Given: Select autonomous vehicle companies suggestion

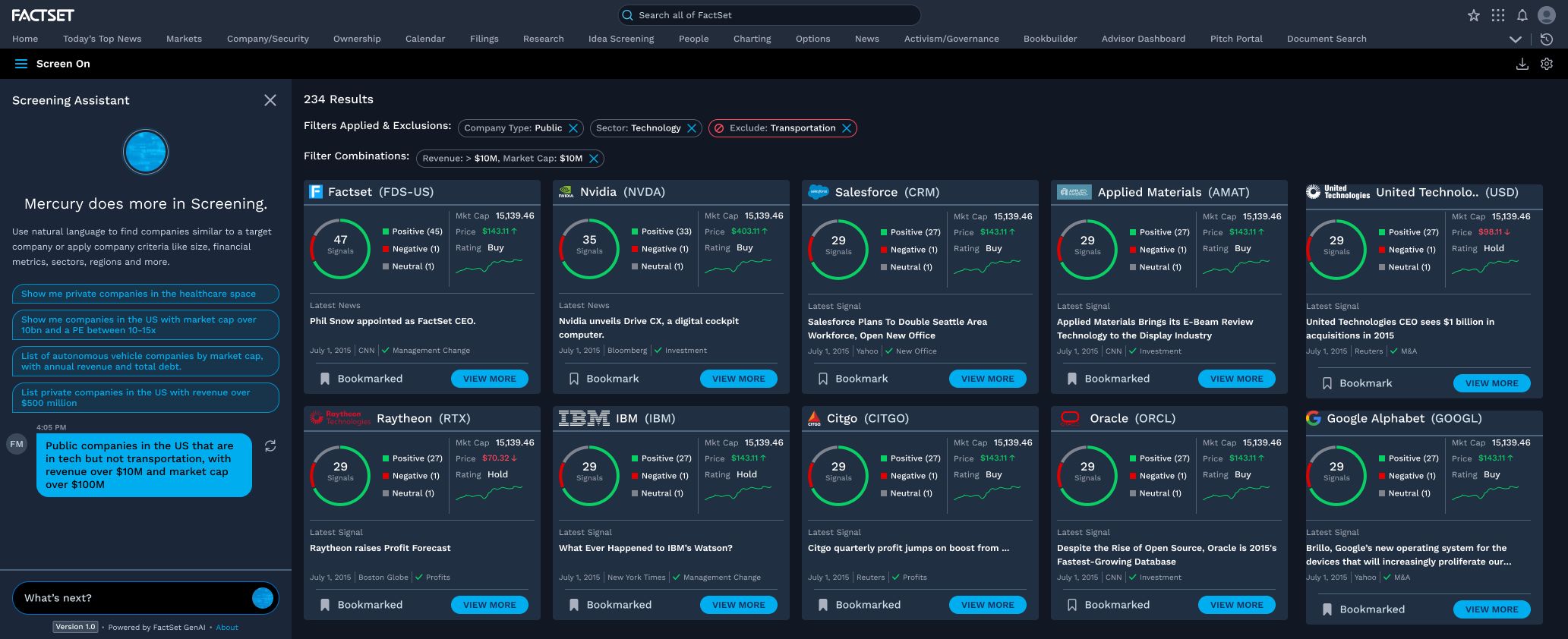Looking at the screenshot, I should pos(146,361).
